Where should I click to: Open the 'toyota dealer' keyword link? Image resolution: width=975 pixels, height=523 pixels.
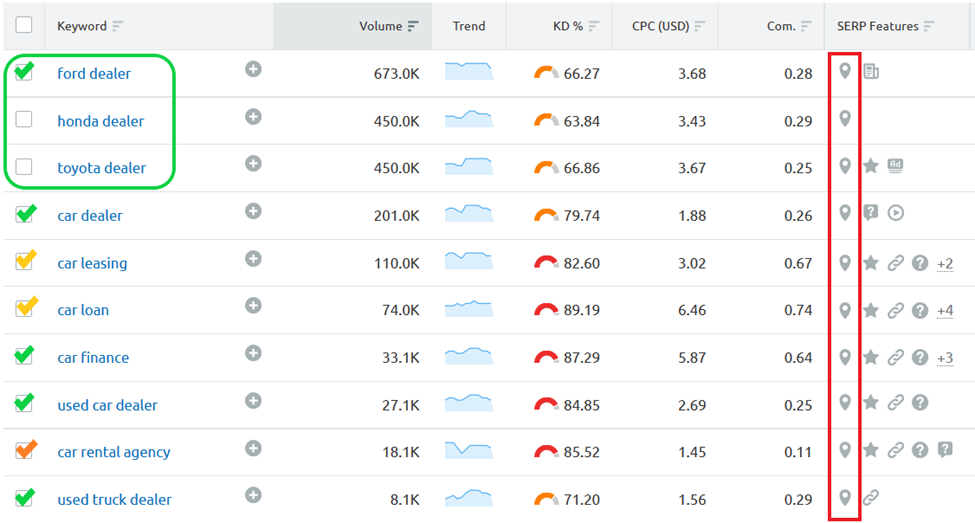click(101, 168)
